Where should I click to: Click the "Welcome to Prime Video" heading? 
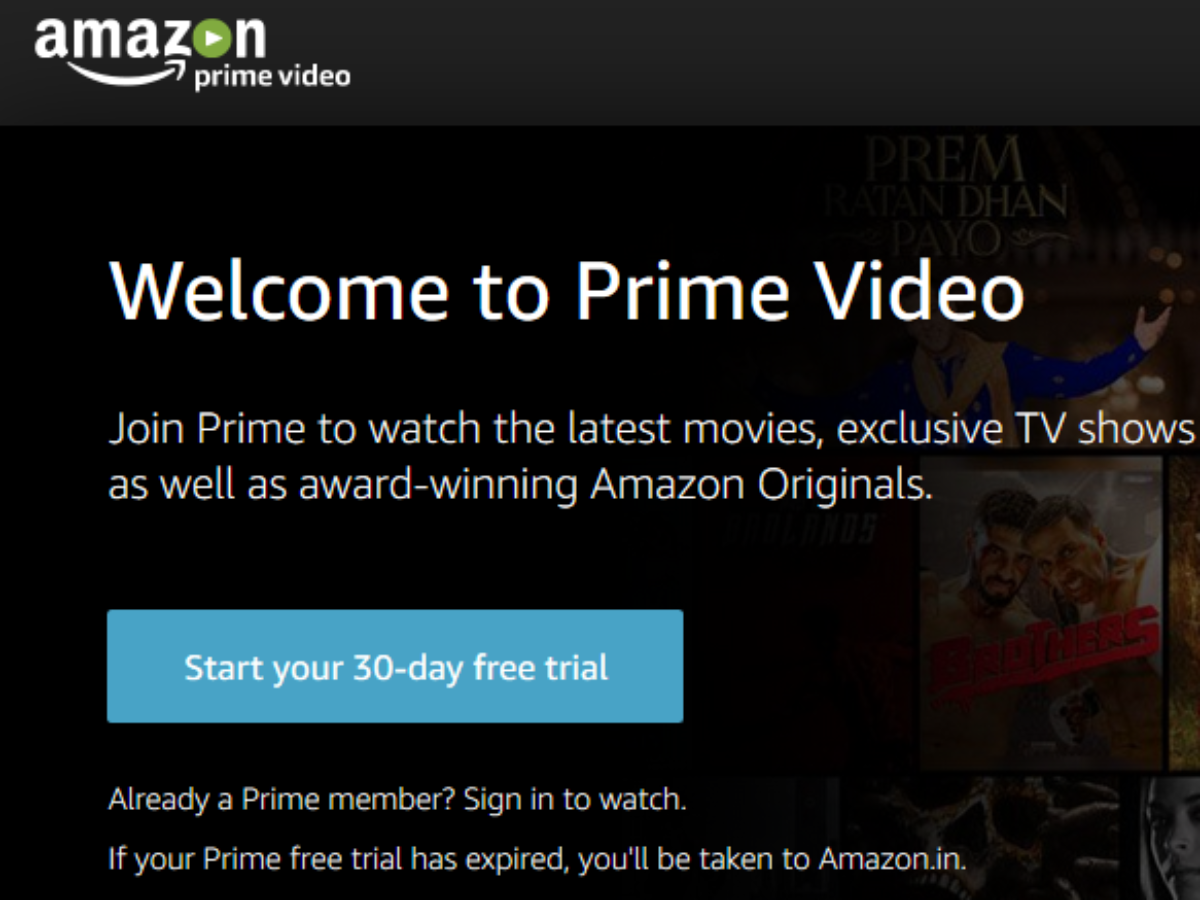pyautogui.click(x=566, y=290)
